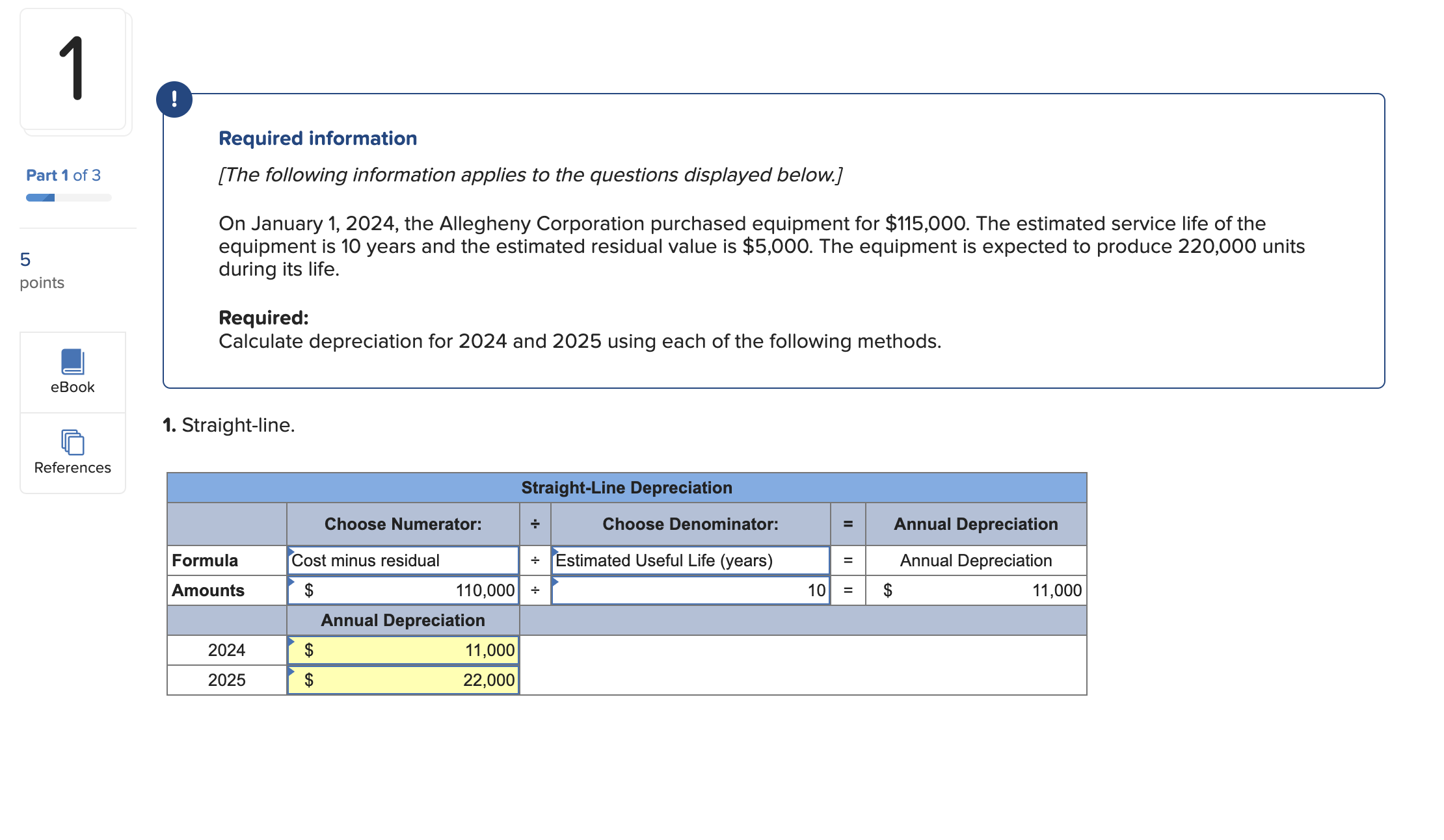Switch to Part 1 of 3
The height and width of the screenshot is (840, 1444).
click(x=63, y=175)
